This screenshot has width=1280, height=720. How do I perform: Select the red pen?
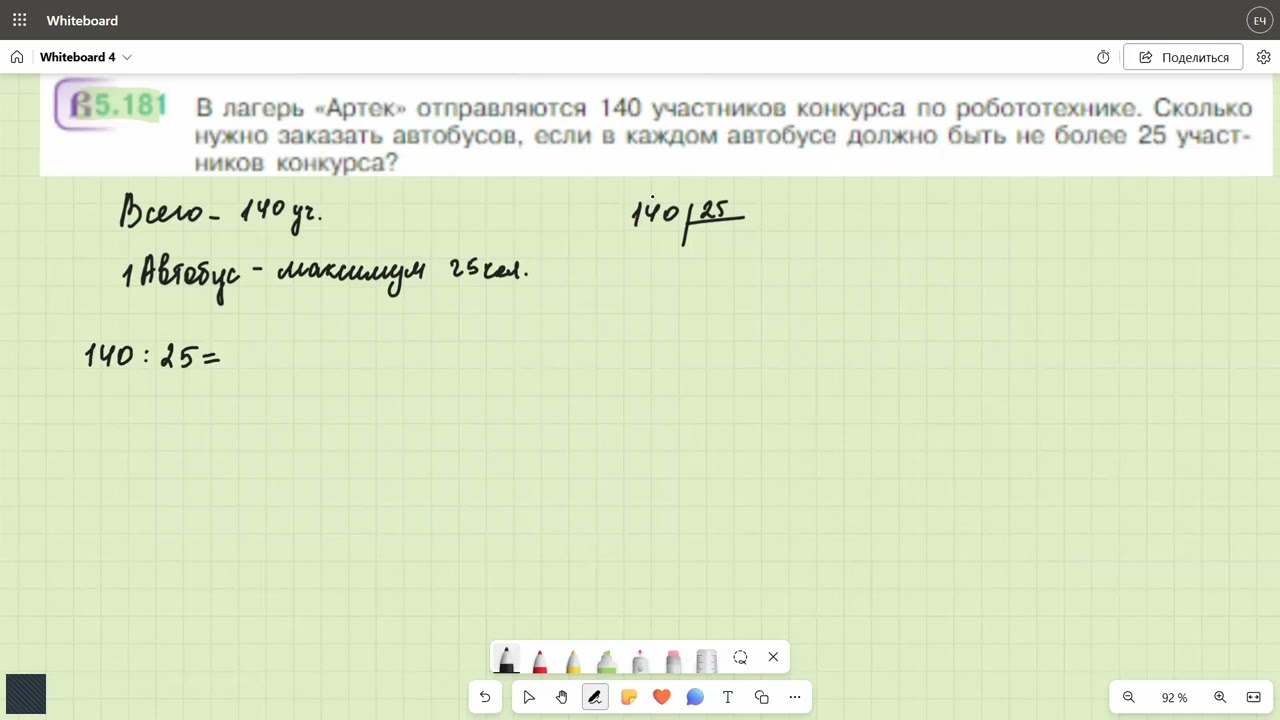540,660
